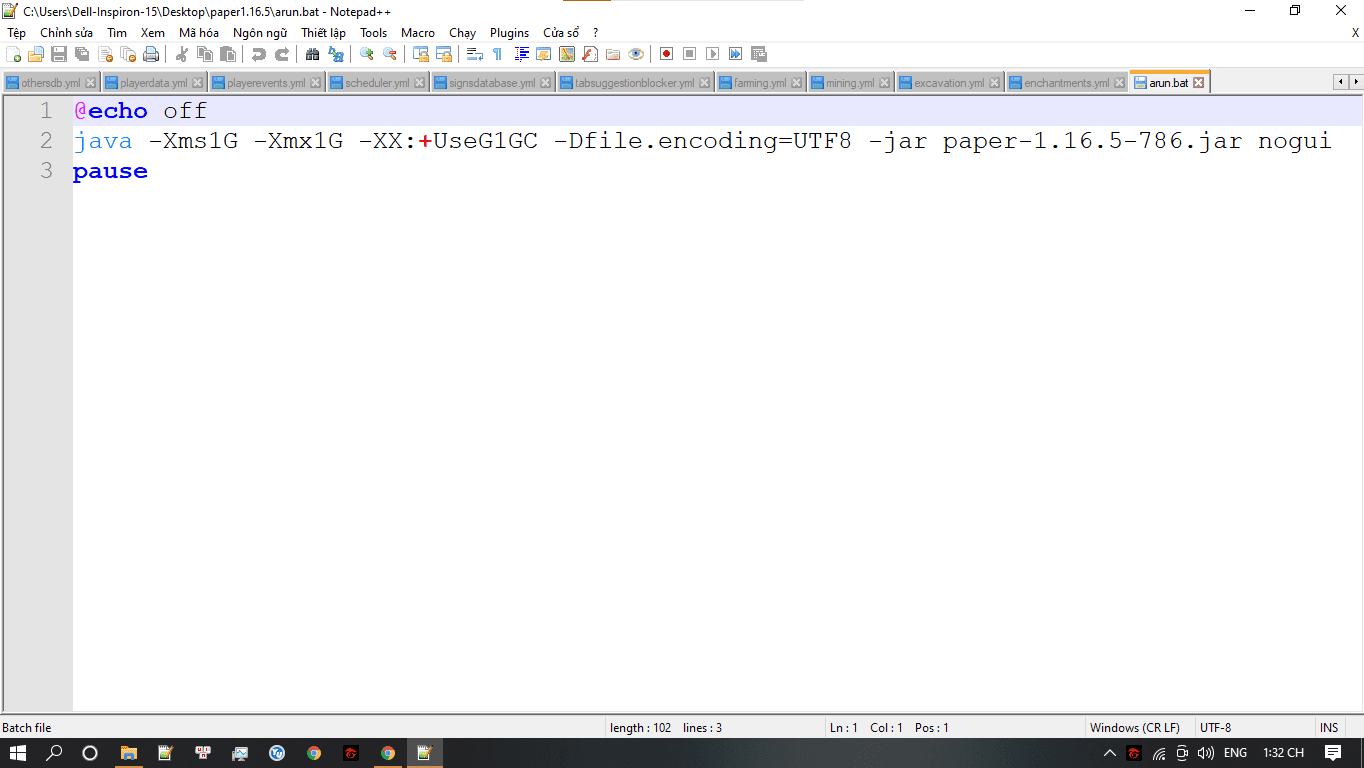Image resolution: width=1364 pixels, height=768 pixels.
Task: Toggle synchronized horizontal scrolling
Action: click(x=444, y=54)
